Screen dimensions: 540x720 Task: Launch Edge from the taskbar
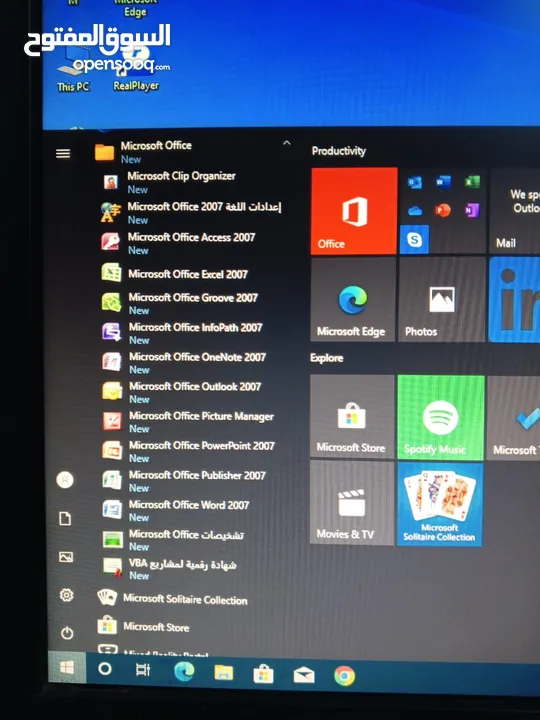click(184, 671)
